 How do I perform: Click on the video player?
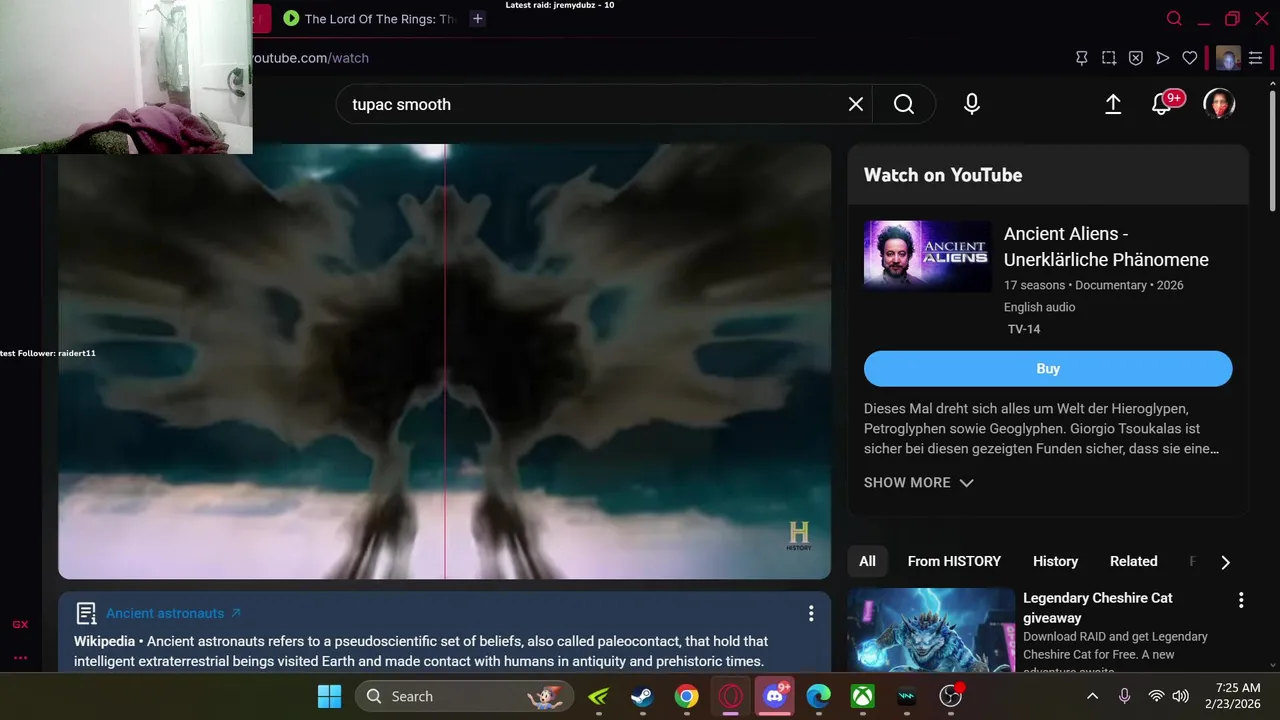click(444, 362)
